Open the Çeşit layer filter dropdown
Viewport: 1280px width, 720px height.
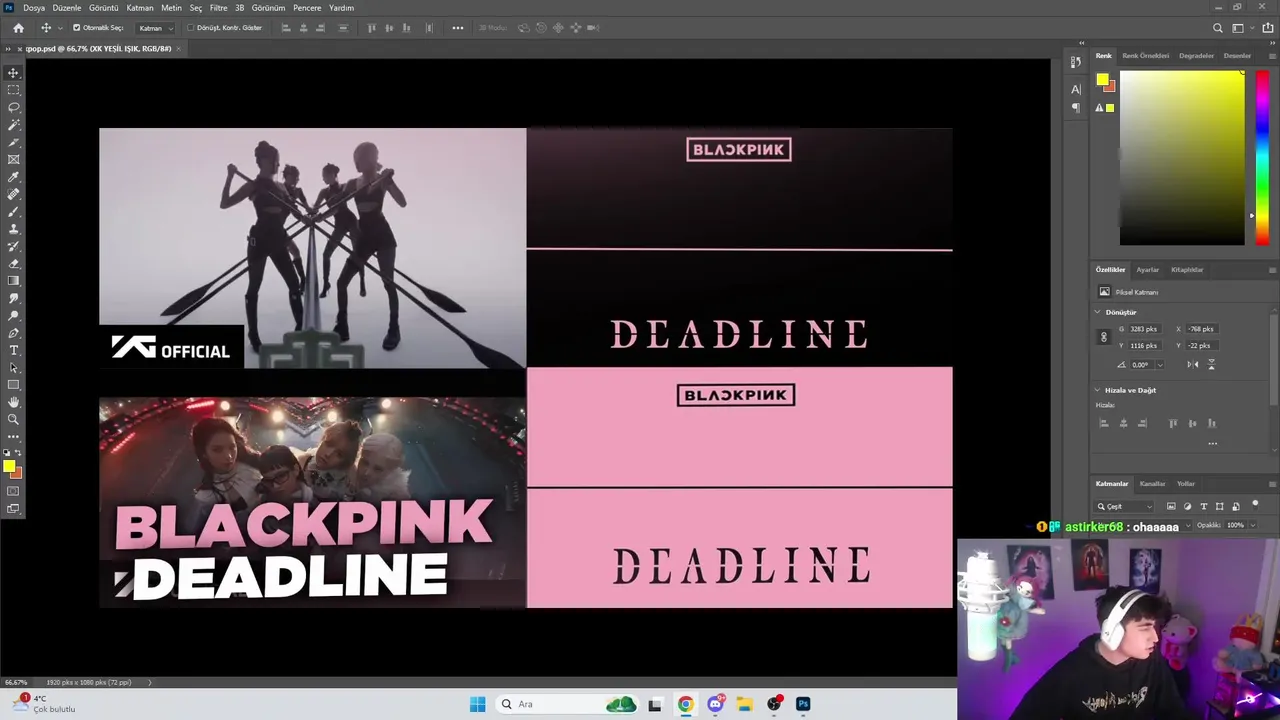coord(1124,507)
